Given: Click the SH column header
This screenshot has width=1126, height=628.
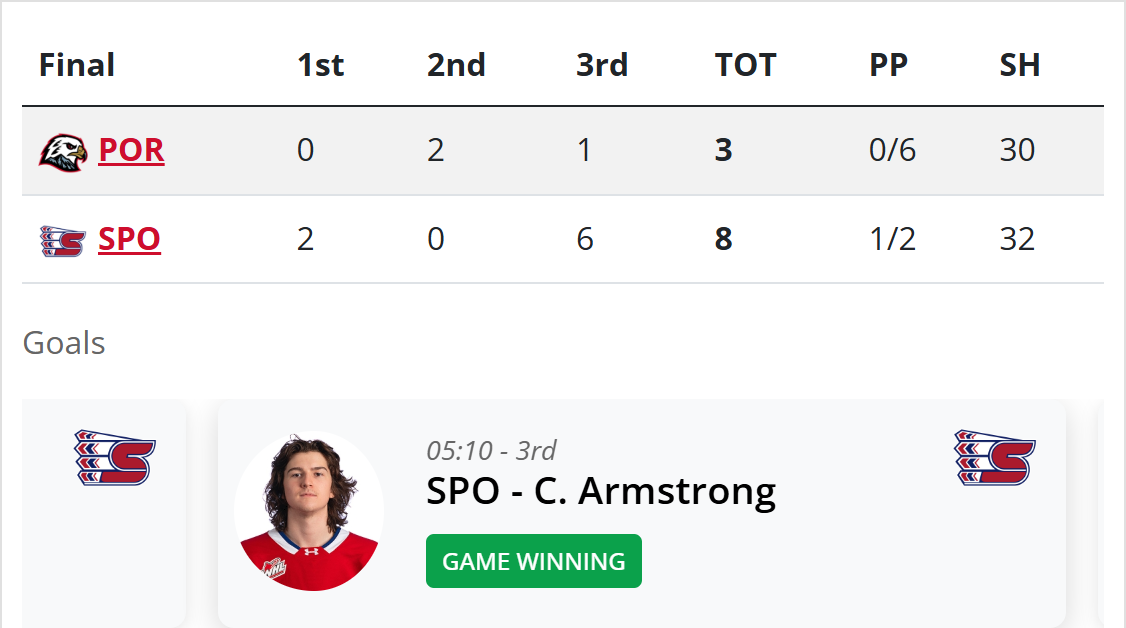Looking at the screenshot, I should (x=1020, y=65).
